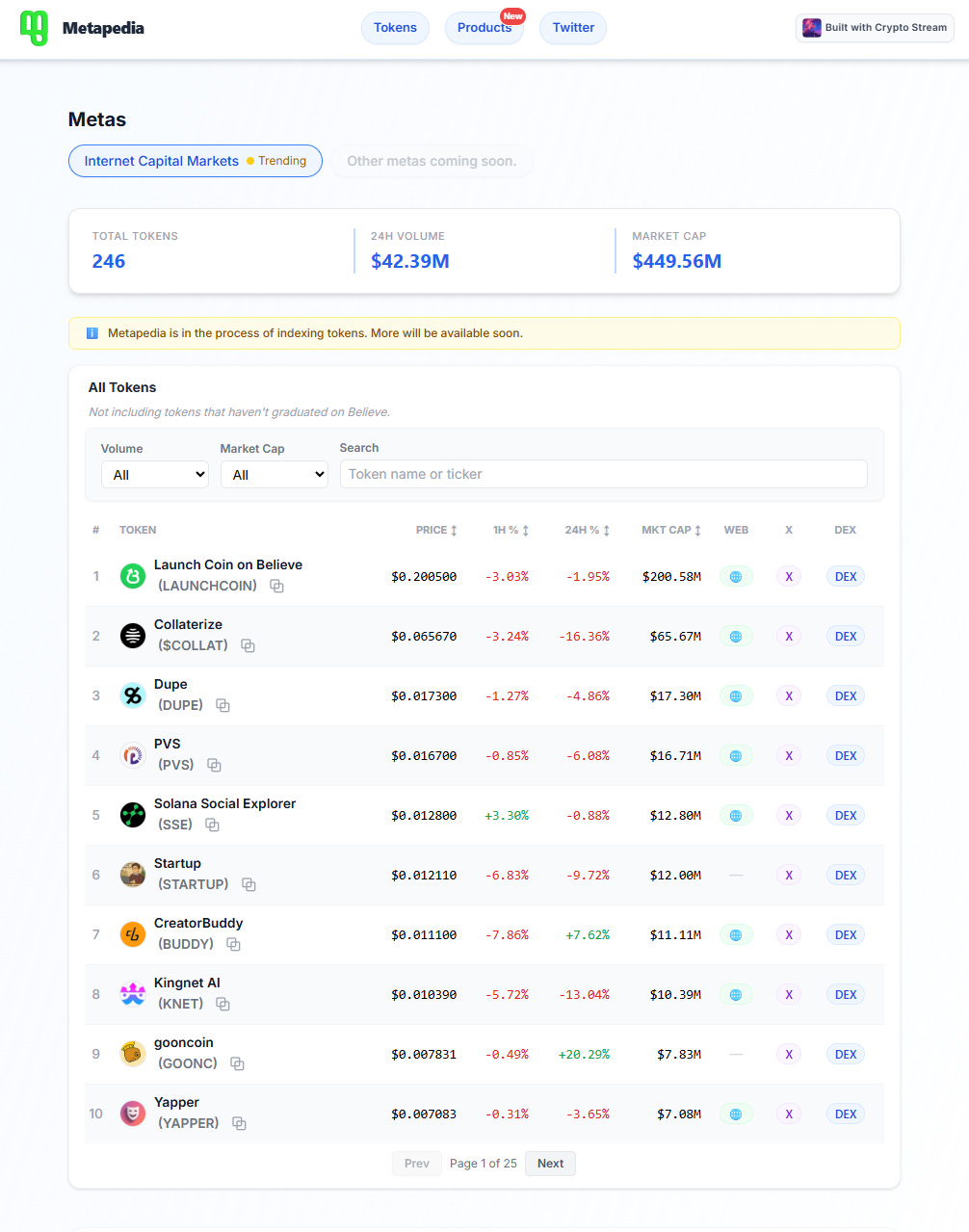Copy the LAUNCHCOIN token address
Image resolution: width=969 pixels, height=1232 pixels.
tap(276, 586)
